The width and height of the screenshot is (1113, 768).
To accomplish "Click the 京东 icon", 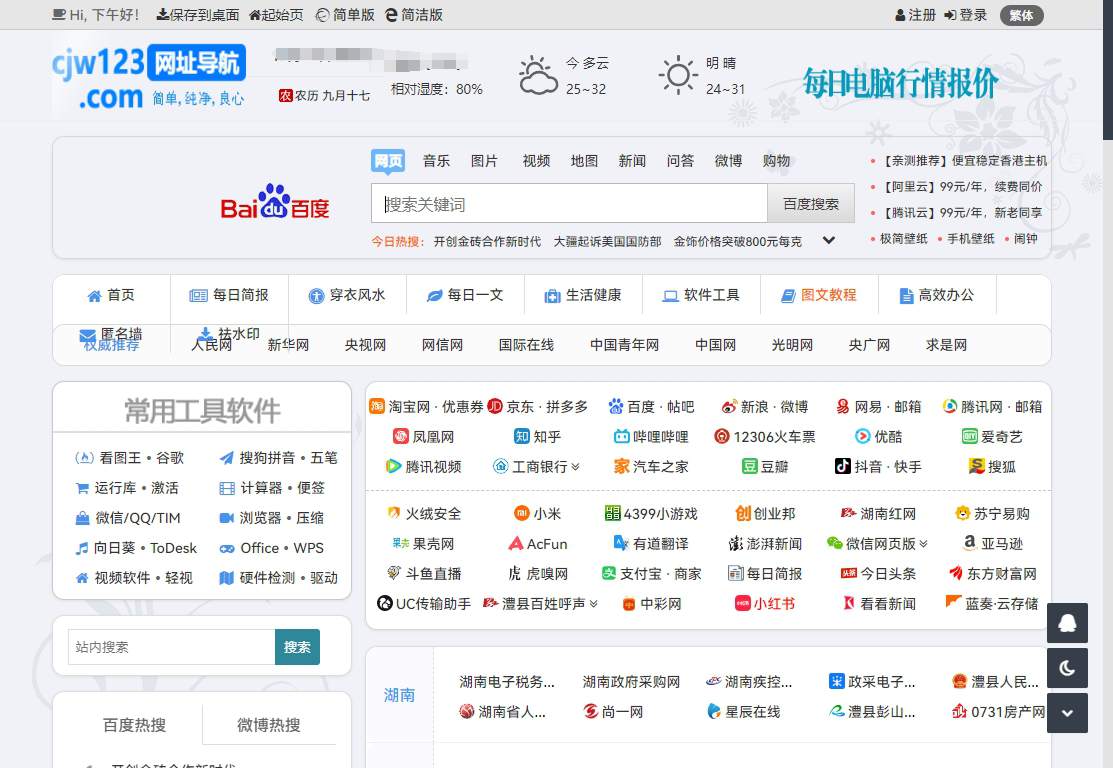I will pyautogui.click(x=495, y=406).
